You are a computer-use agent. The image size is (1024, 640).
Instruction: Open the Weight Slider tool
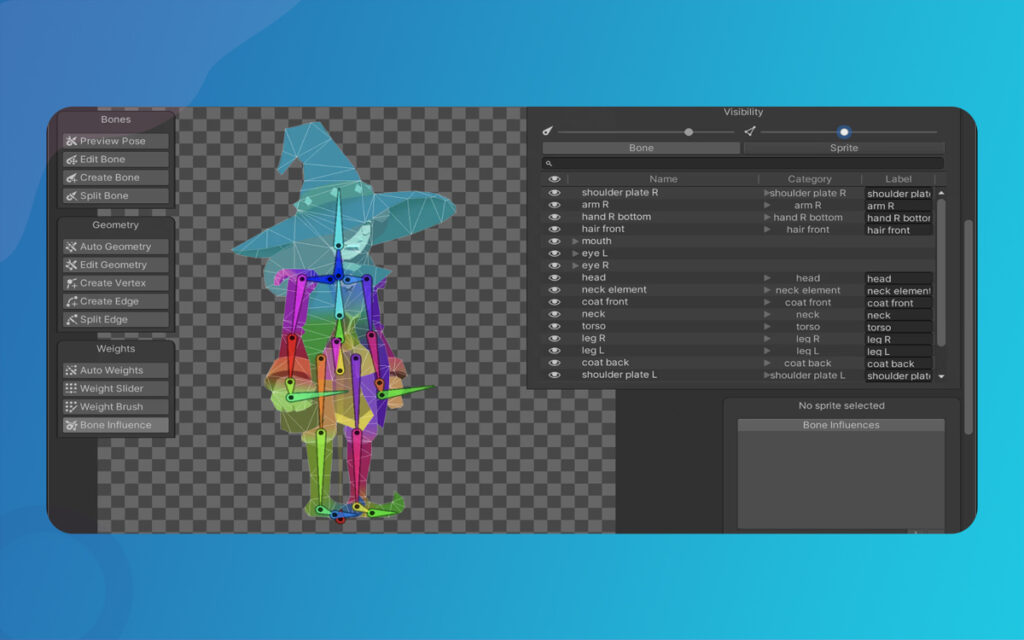(115, 388)
